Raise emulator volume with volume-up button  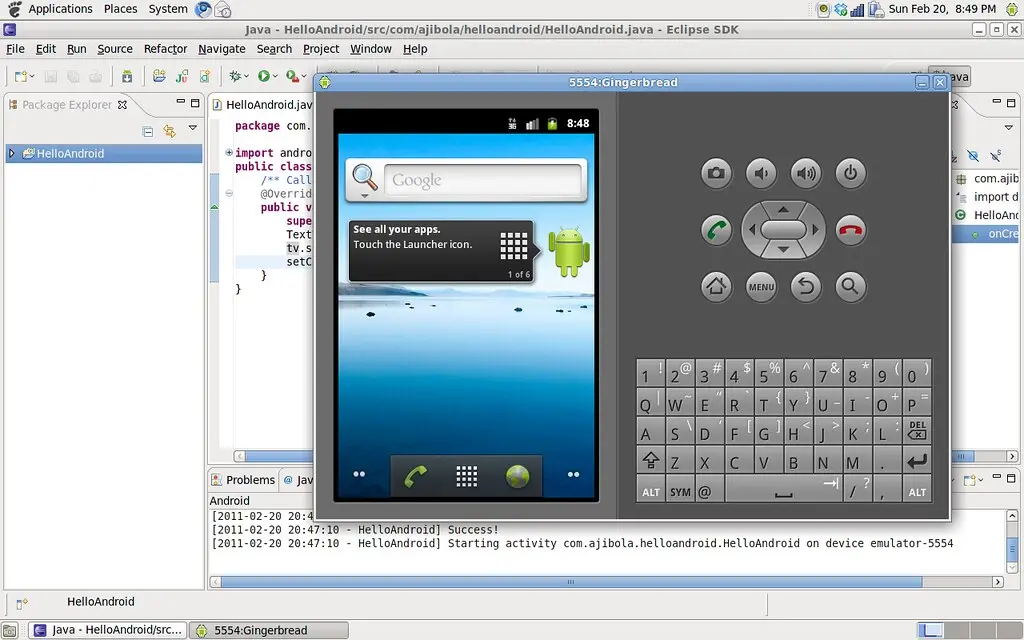(806, 174)
